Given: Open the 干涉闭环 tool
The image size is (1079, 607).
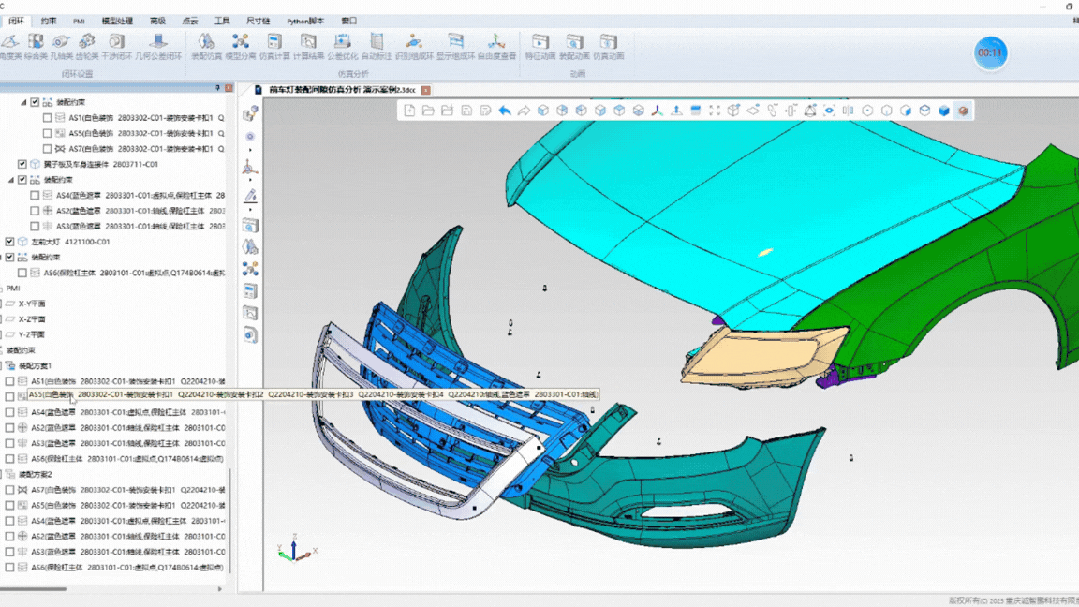Looking at the screenshot, I should pos(116,46).
